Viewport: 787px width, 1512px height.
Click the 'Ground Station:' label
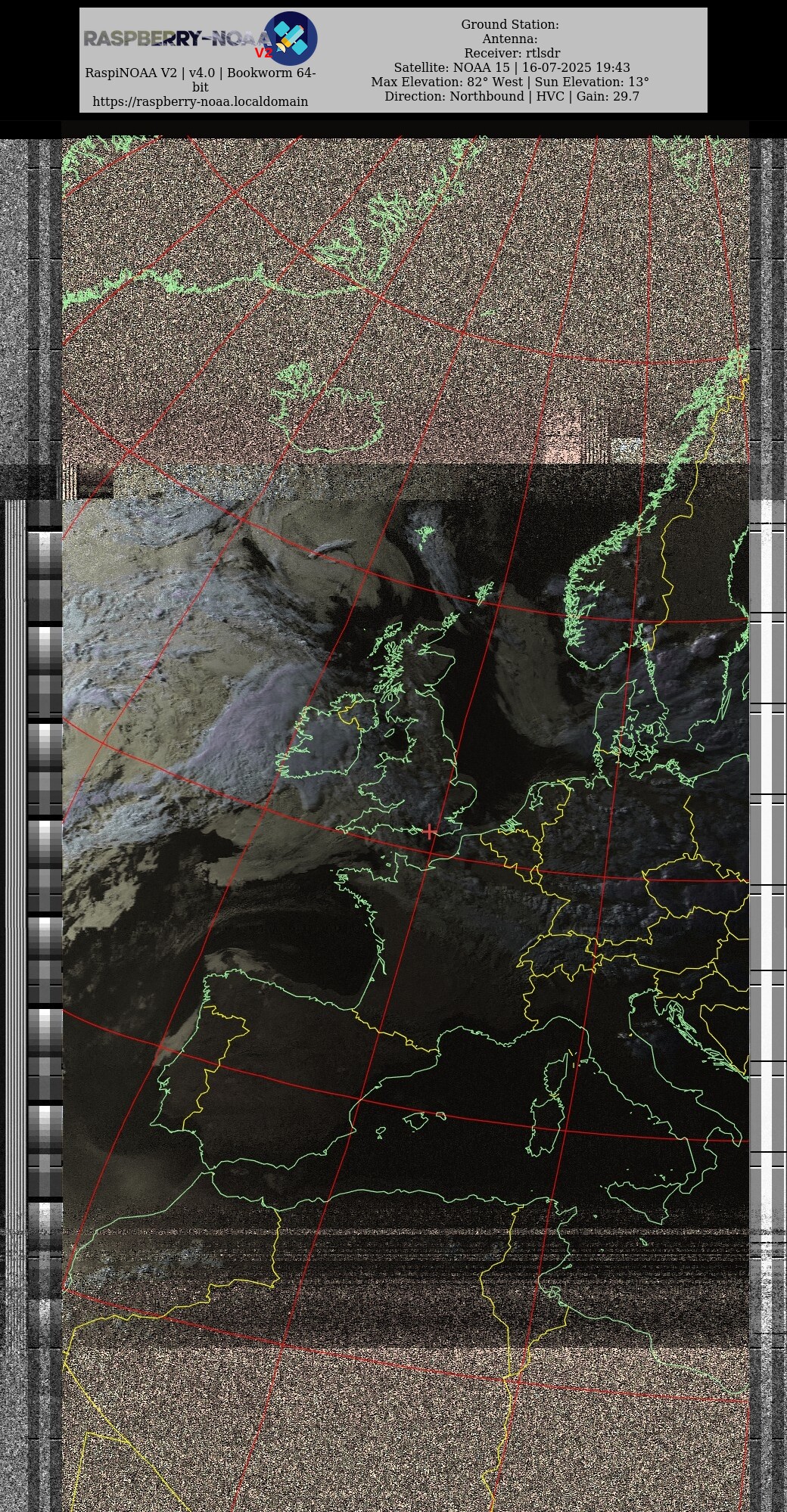coord(510,24)
